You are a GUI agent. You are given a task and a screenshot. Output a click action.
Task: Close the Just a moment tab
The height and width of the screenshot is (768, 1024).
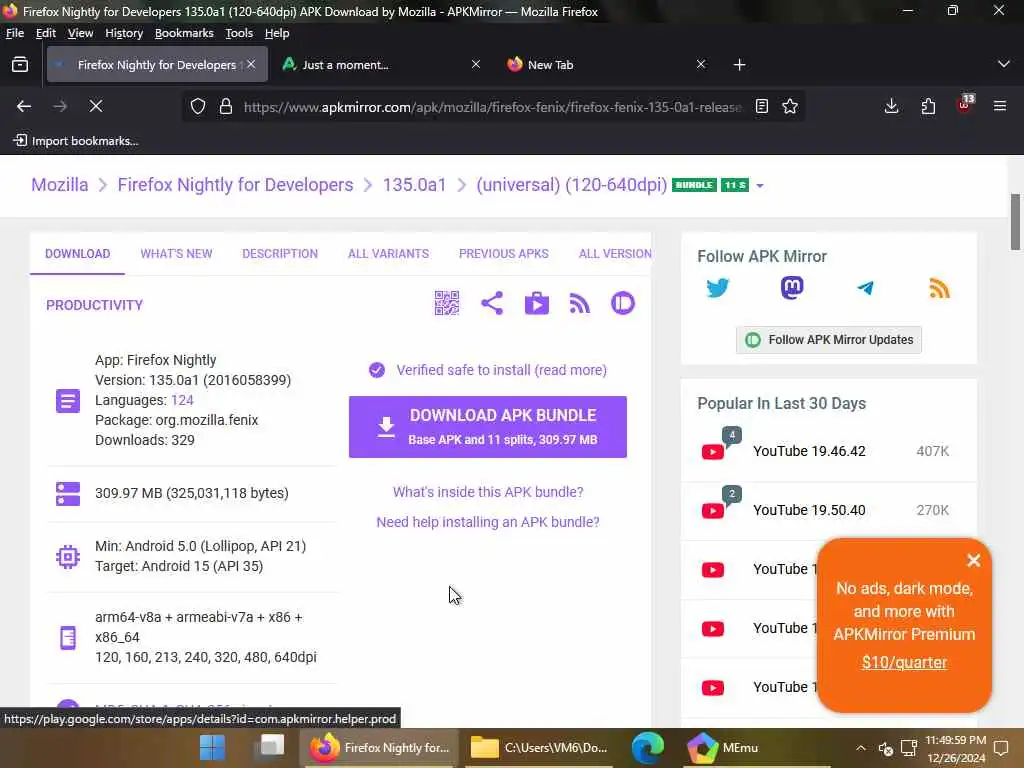(x=476, y=64)
